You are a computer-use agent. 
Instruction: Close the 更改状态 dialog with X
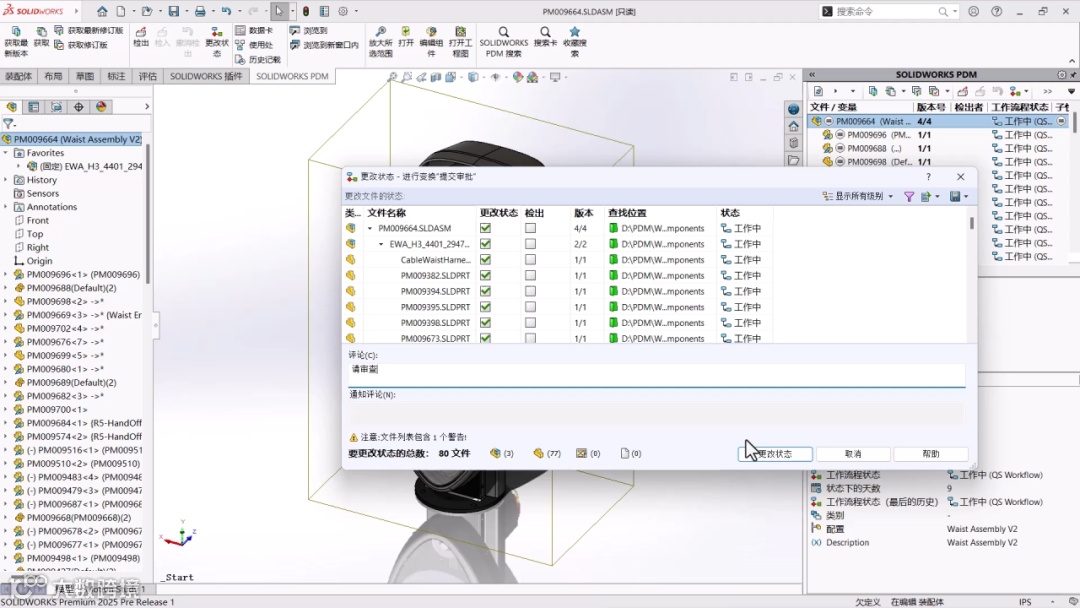[x=960, y=177]
